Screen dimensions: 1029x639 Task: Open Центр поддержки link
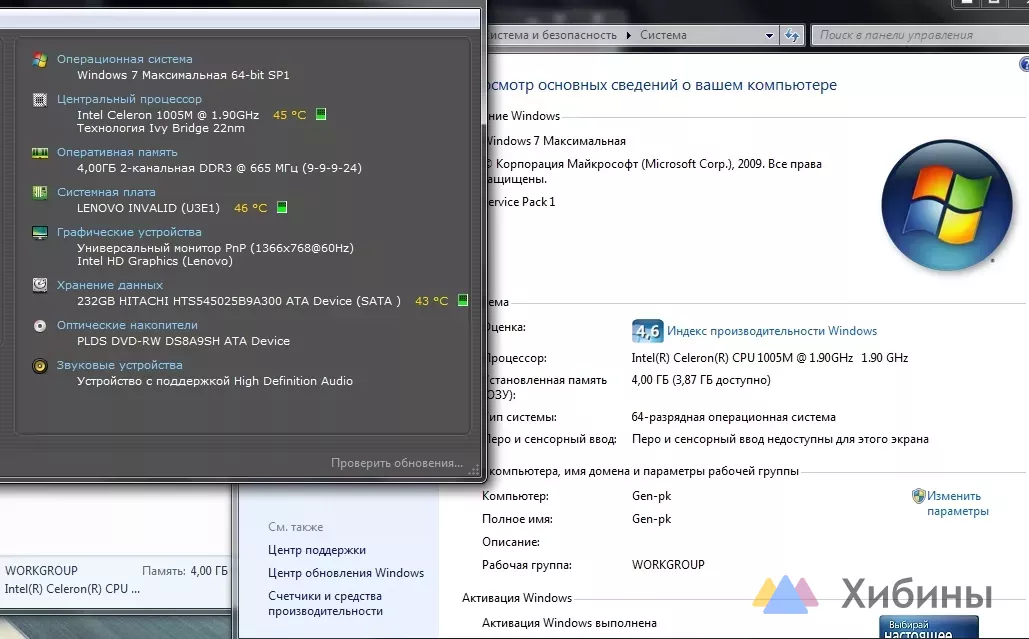coord(317,550)
